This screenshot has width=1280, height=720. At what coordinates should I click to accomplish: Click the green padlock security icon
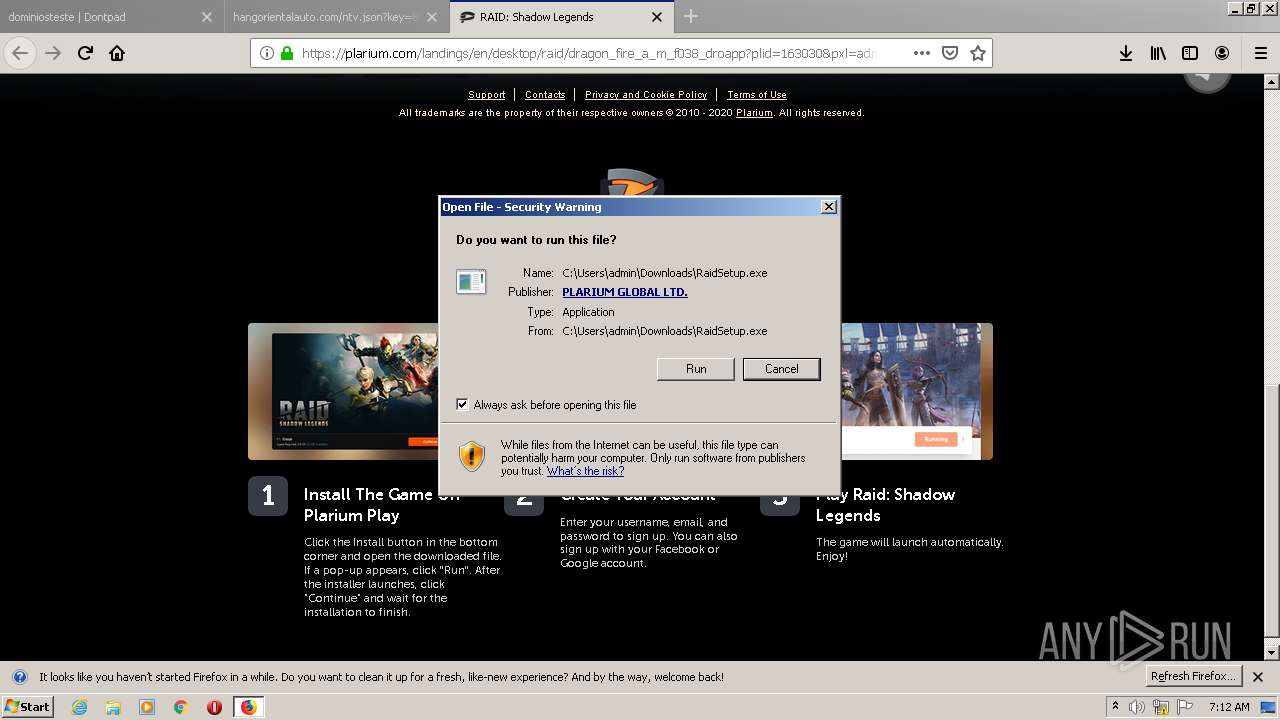[287, 53]
